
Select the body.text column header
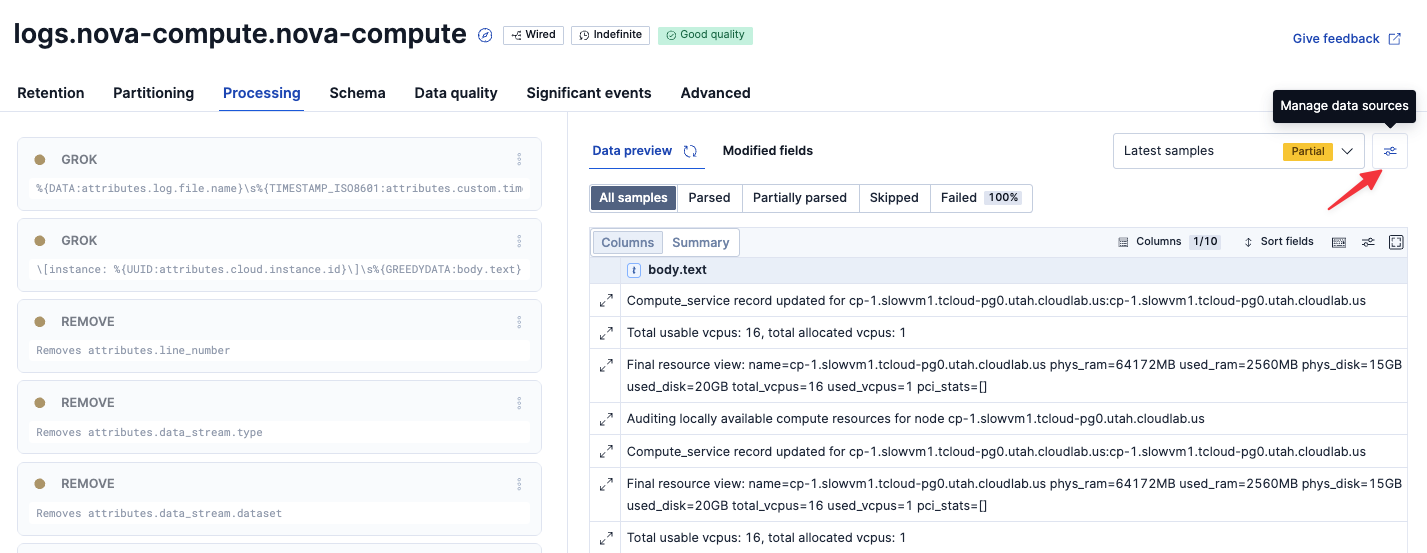coord(677,270)
